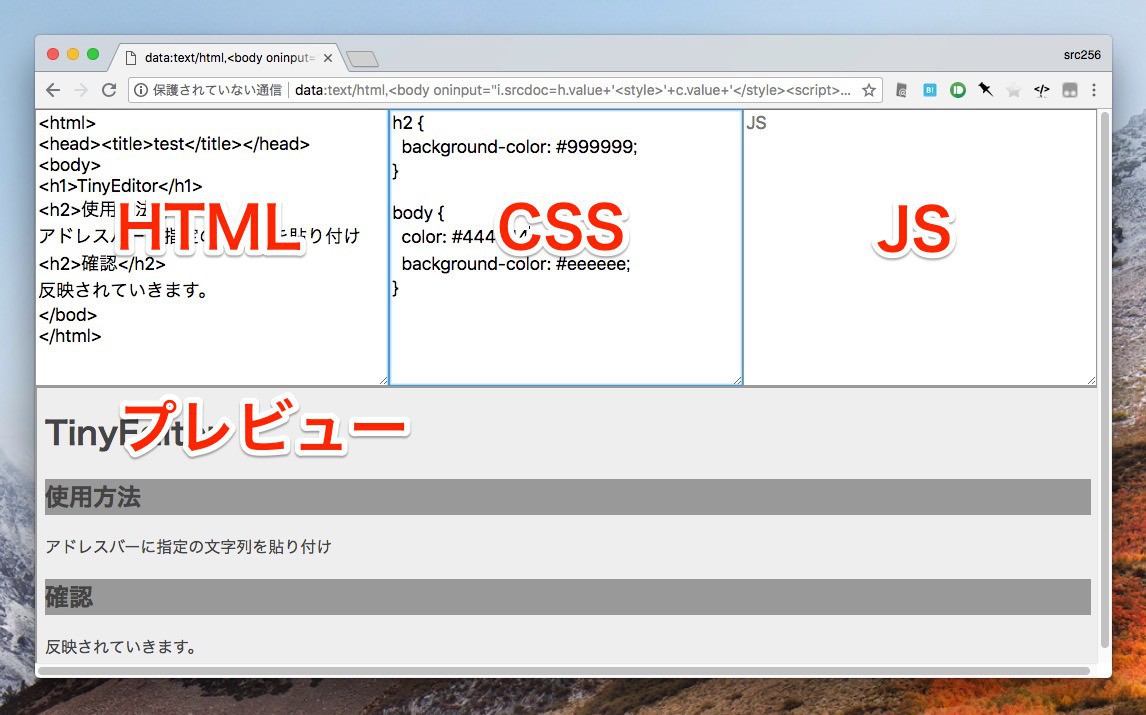Image resolution: width=1146 pixels, height=715 pixels.
Task: Click the 確認 heading in preview
Action: click(x=69, y=597)
